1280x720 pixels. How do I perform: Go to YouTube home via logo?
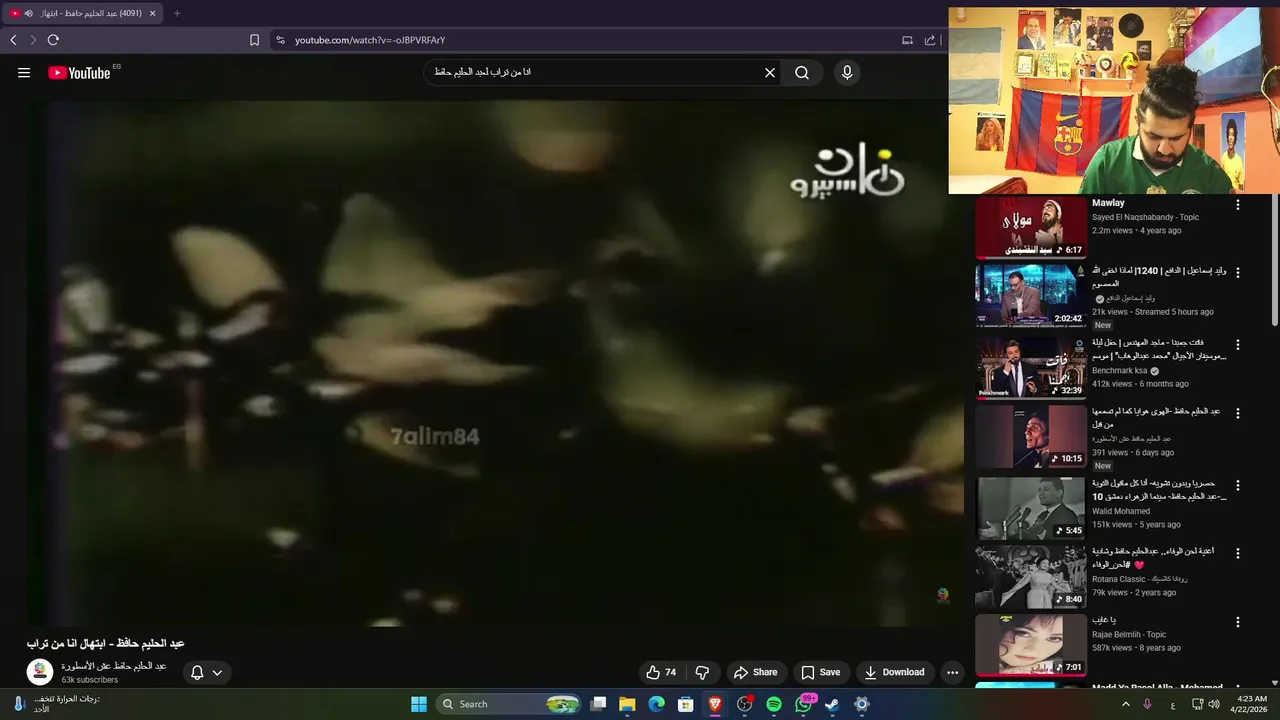[79, 73]
